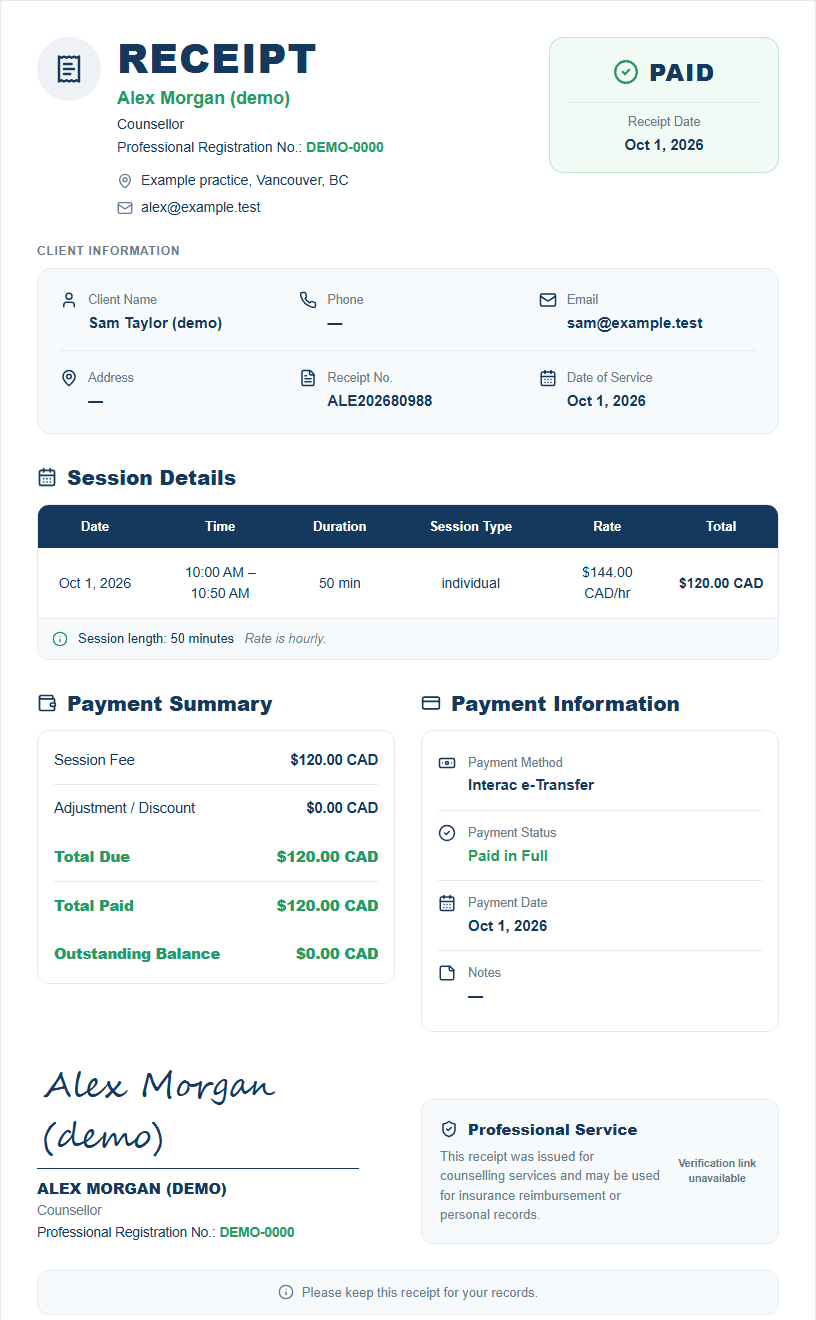Screen dimensions: 816x1320
Task: Click the 'Oct 1, 2026' date cell in session table
Action: pos(95,583)
